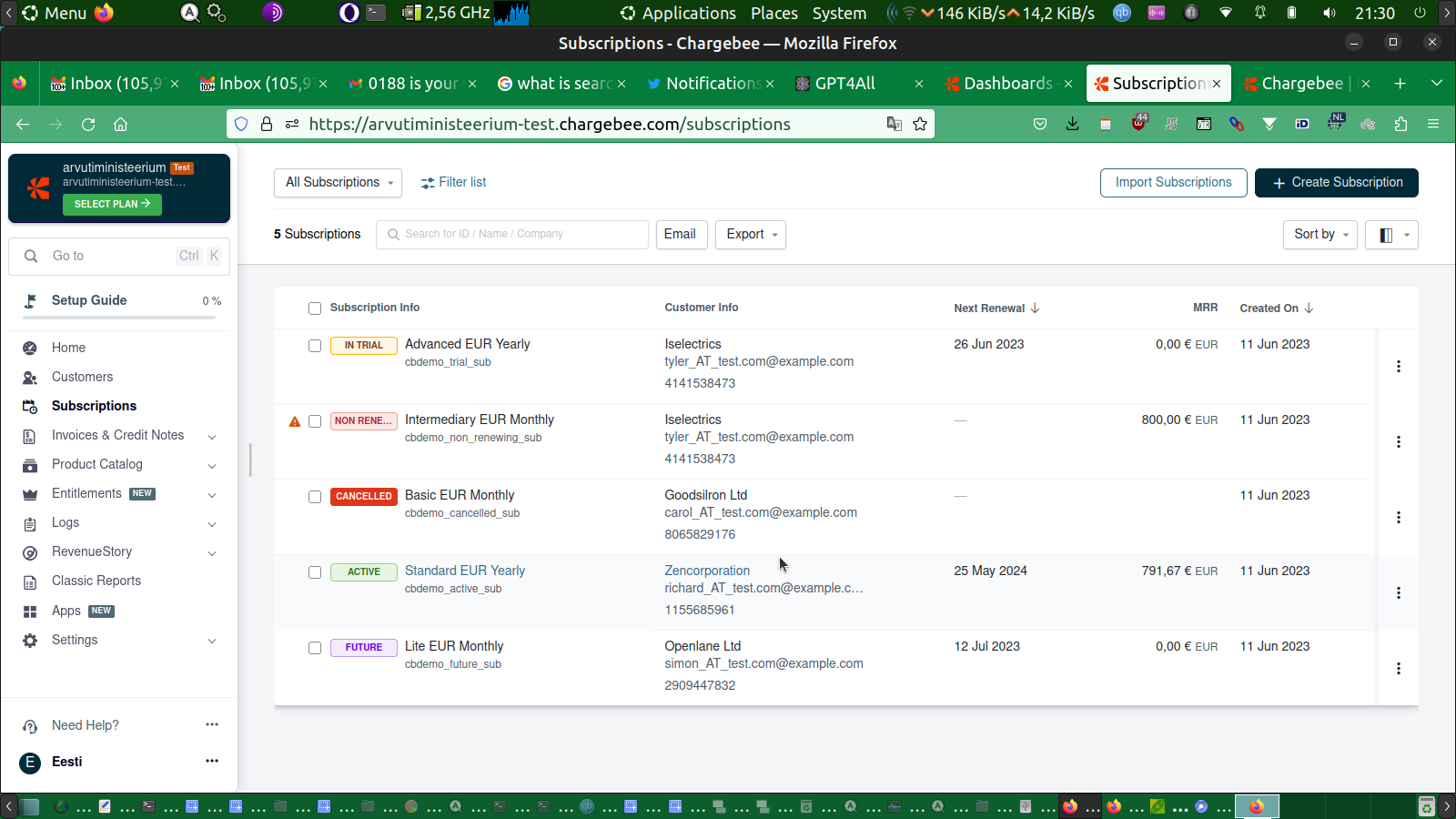Open row actions for Advanced EUR Yearly
The image size is (1456, 819).
click(x=1399, y=367)
